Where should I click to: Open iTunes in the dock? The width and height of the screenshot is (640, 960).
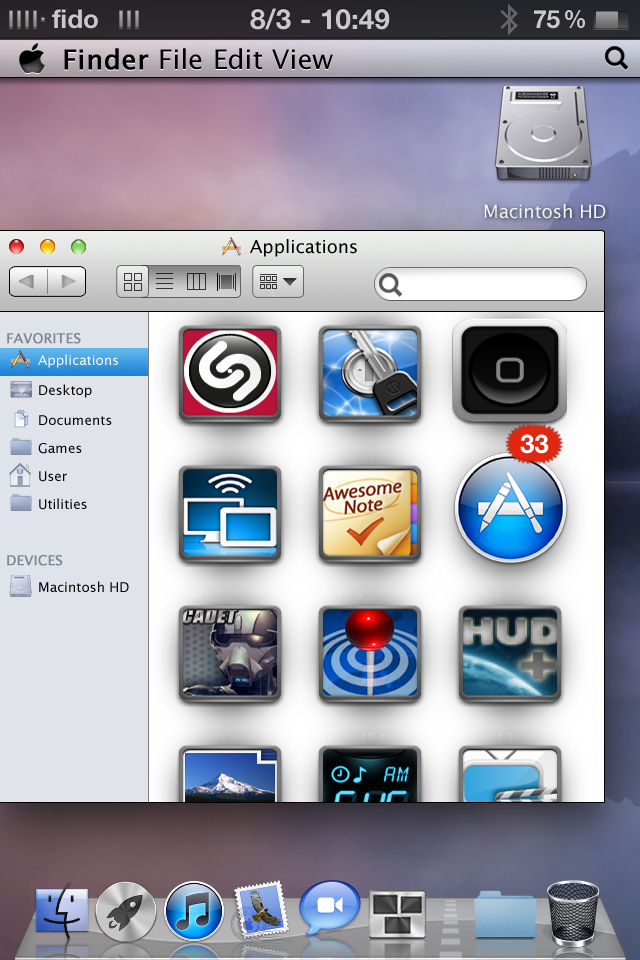194,912
